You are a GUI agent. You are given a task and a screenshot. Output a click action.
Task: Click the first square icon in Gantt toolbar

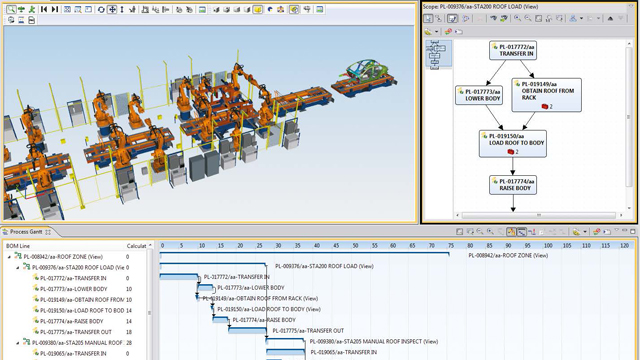click(459, 232)
